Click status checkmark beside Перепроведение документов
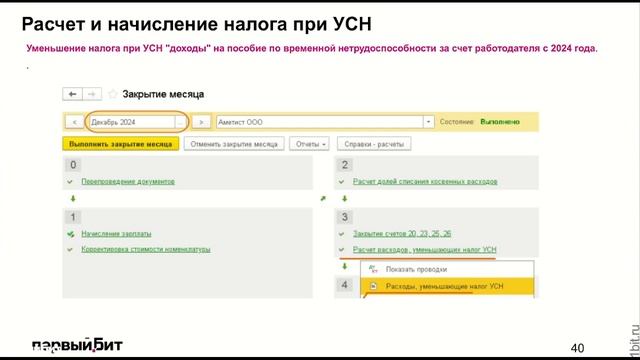This screenshot has height=360, width=640. (70, 182)
